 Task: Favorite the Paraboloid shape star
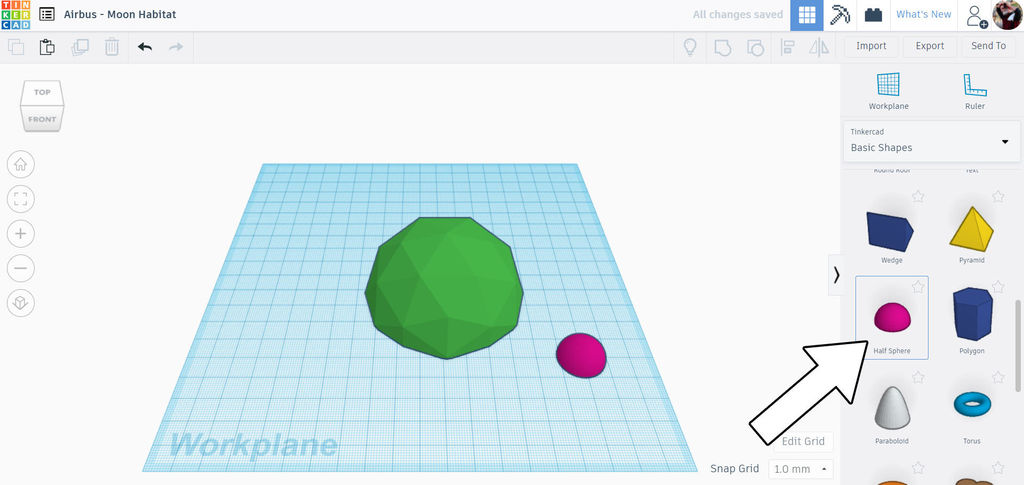(918, 377)
